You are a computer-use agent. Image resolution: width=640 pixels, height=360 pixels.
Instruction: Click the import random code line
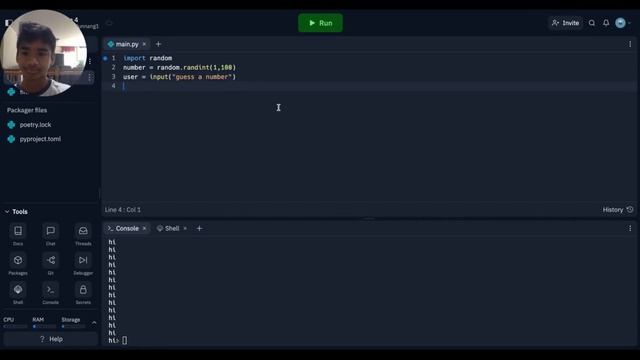[x=147, y=58]
